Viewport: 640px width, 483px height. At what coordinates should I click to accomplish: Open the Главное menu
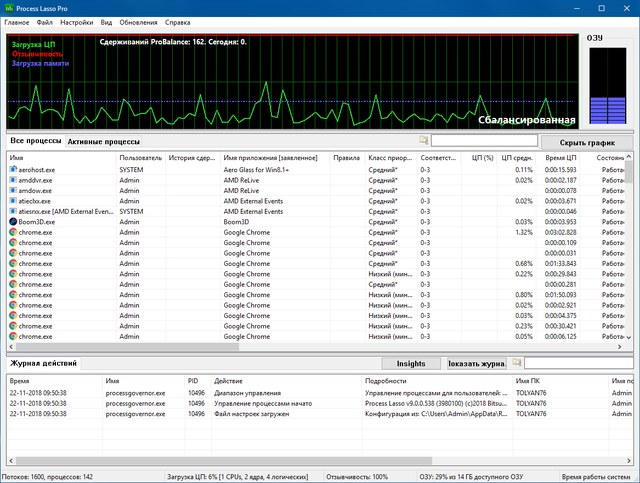tap(16, 20)
